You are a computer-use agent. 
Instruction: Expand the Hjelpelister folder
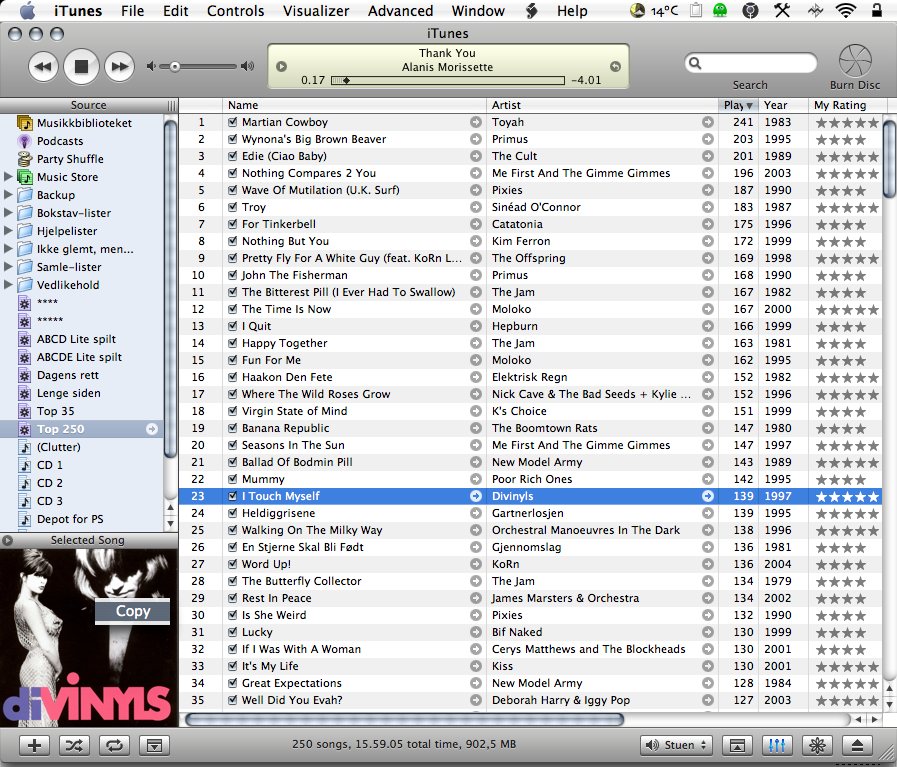(x=8, y=231)
